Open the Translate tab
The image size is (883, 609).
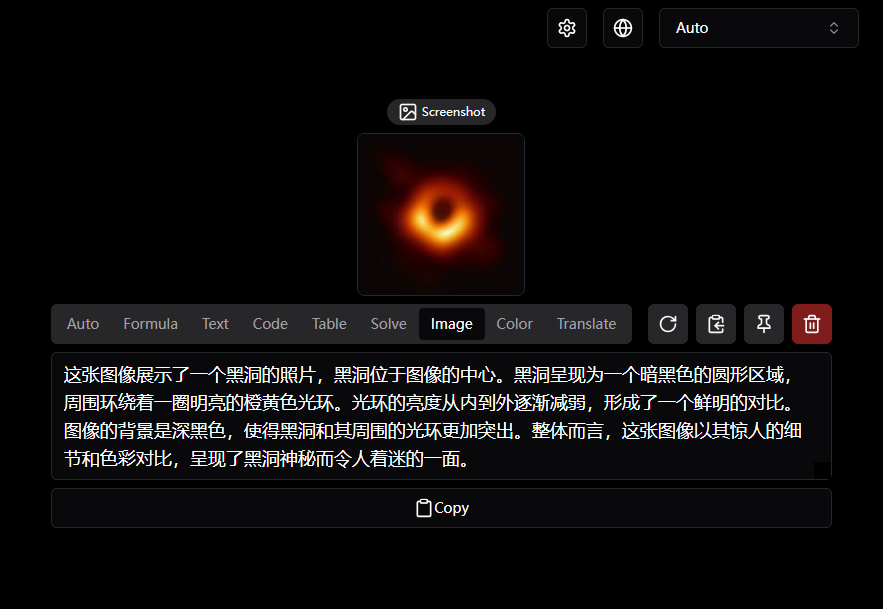(586, 324)
